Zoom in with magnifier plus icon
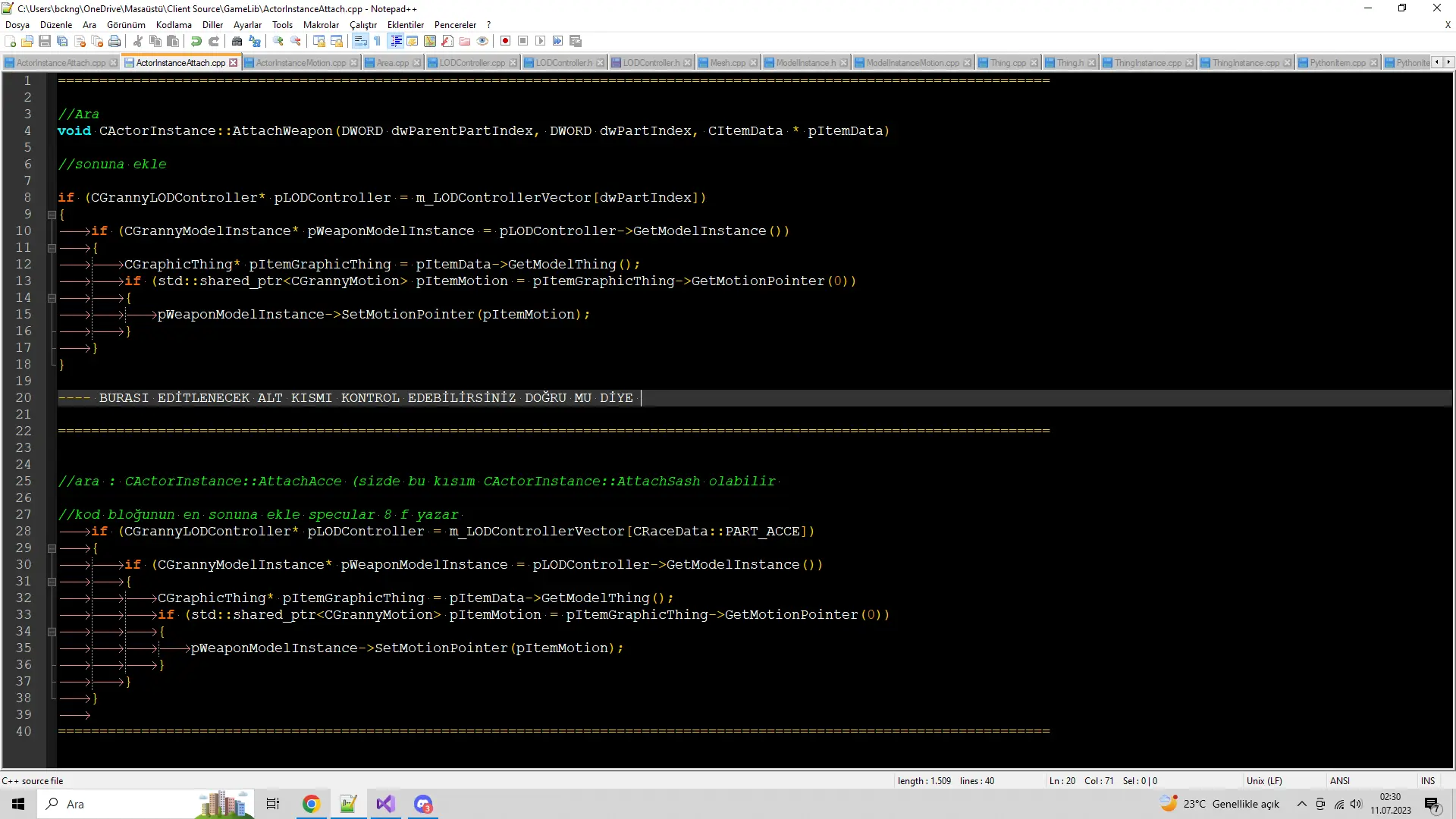This screenshot has width=1456, height=819. [278, 41]
